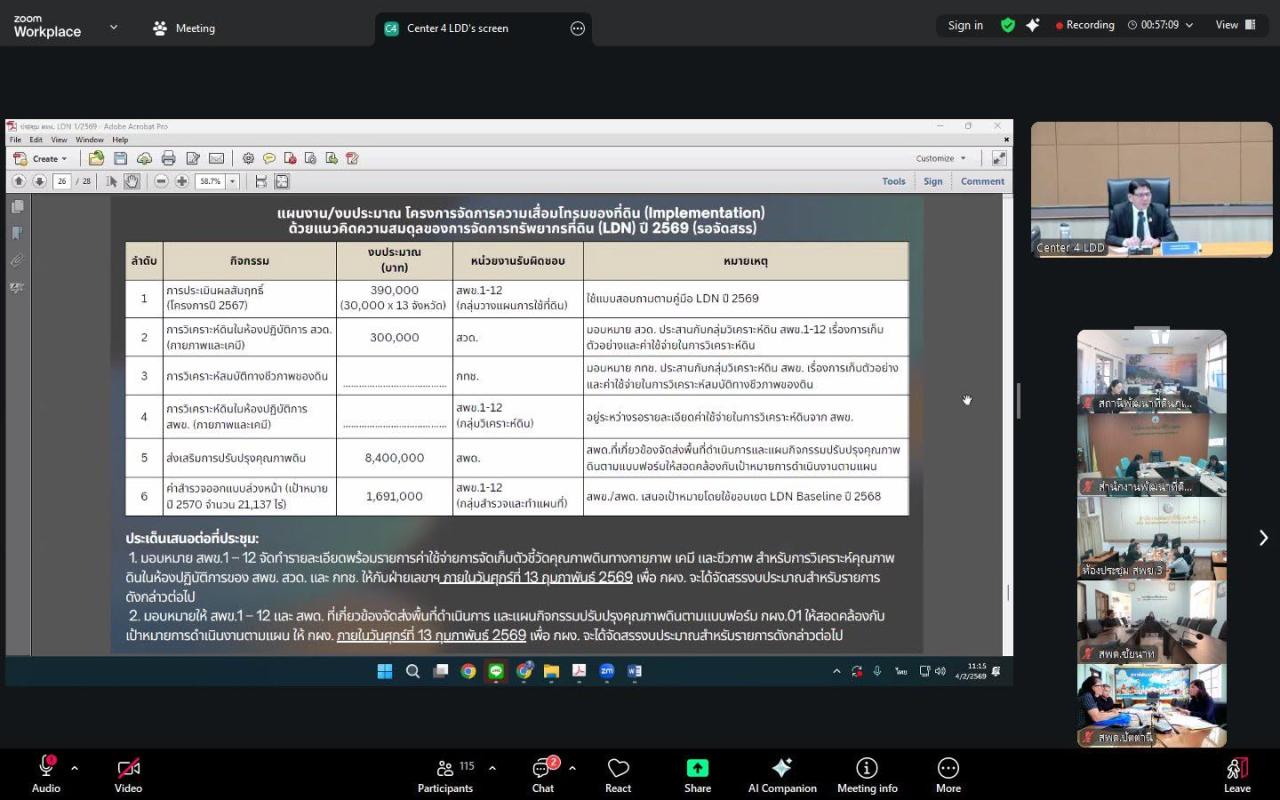The image size is (1280, 800).
Task: Open the Help menu in Acrobat
Action: click(x=120, y=140)
